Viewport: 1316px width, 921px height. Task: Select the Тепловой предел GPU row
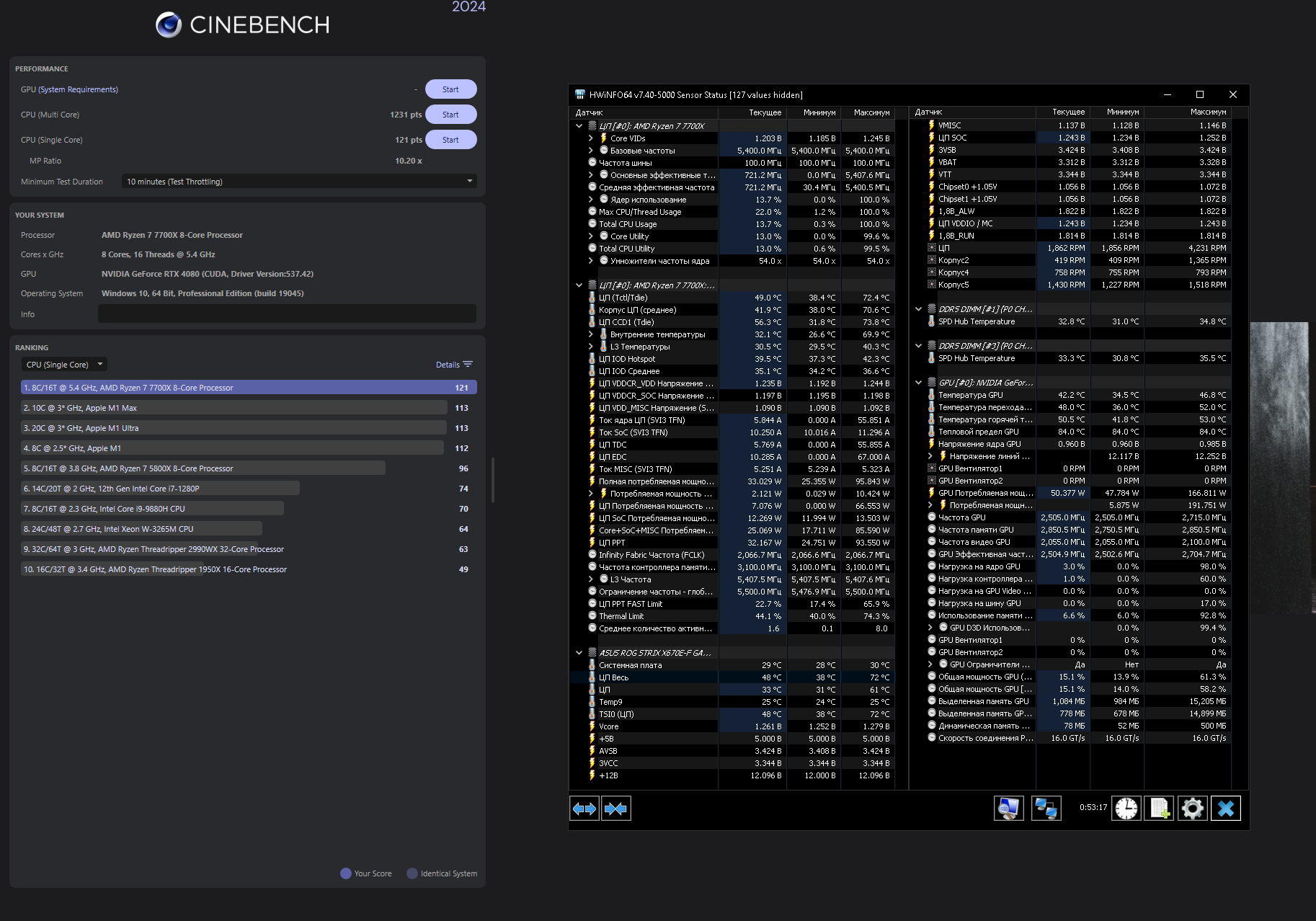coord(1070,432)
